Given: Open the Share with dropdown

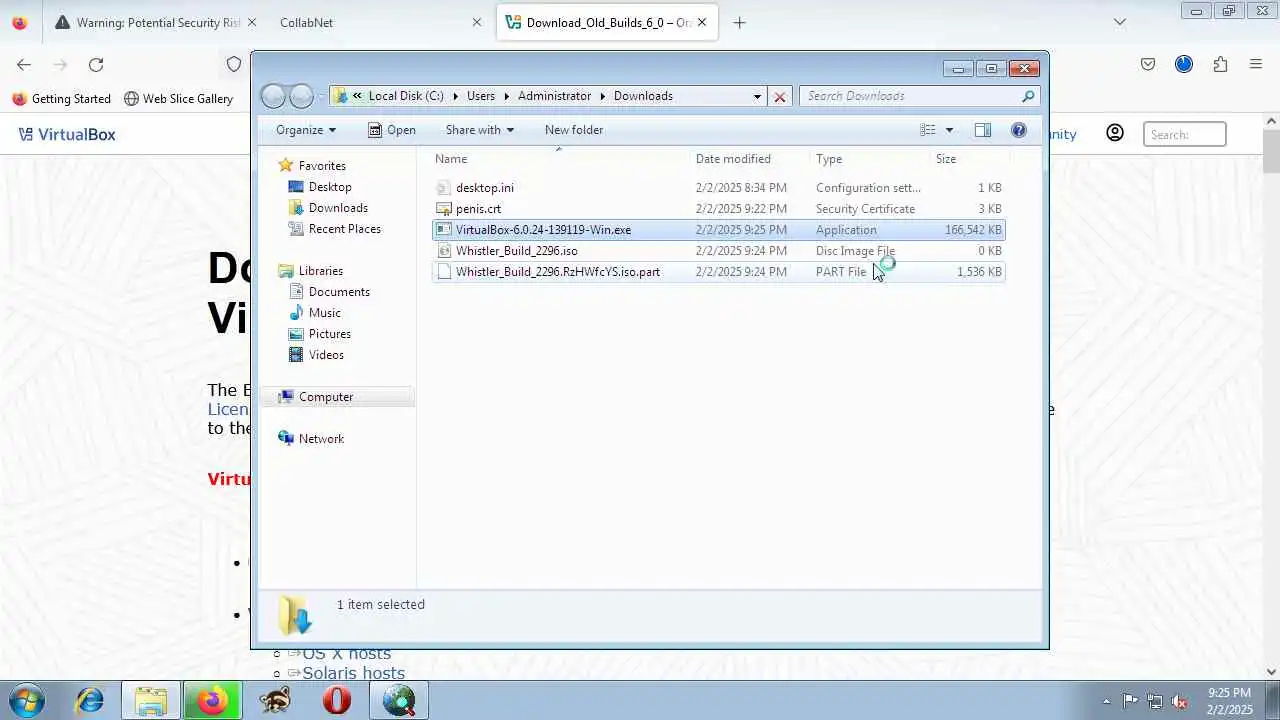Looking at the screenshot, I should coord(479,130).
